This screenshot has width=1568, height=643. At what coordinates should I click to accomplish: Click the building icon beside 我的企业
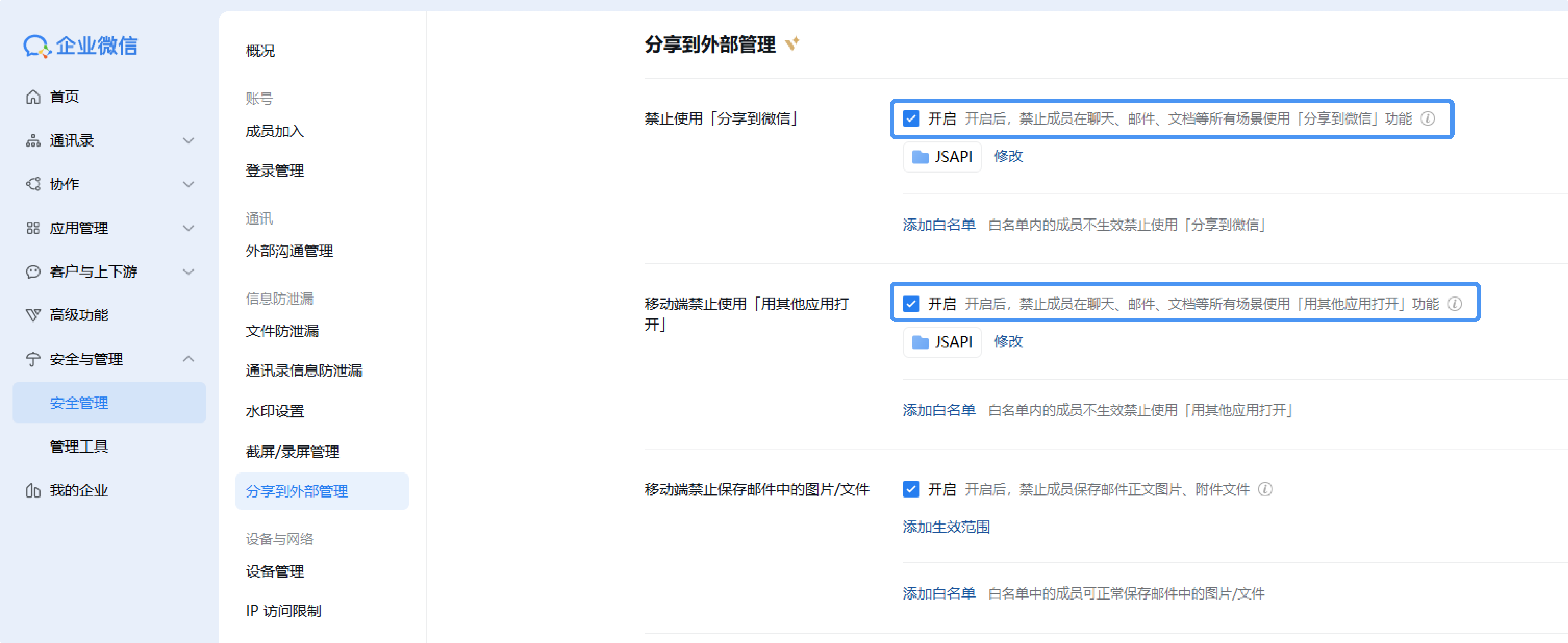pyautogui.click(x=33, y=490)
